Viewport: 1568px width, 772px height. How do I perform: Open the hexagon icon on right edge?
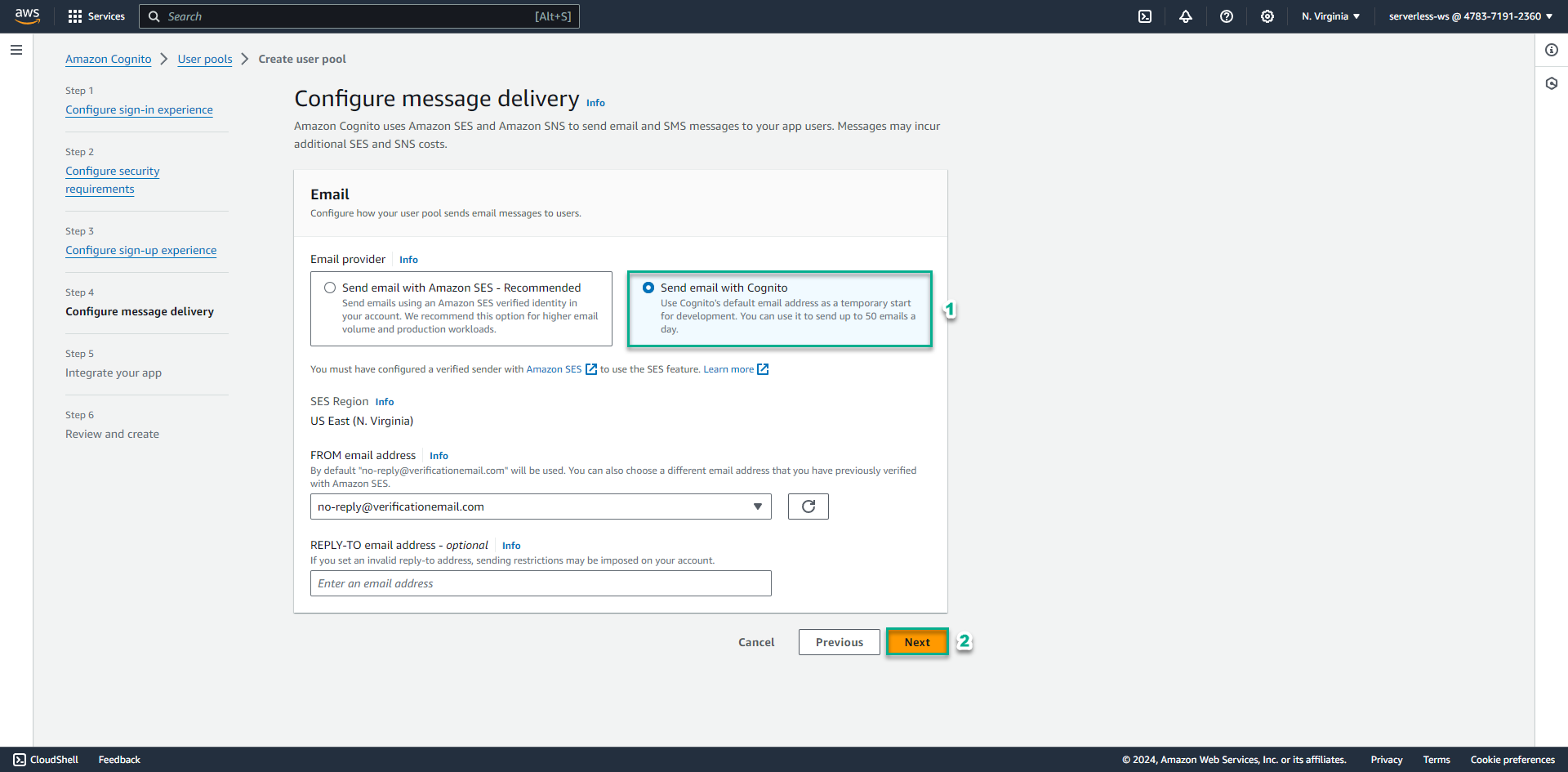tap(1552, 83)
